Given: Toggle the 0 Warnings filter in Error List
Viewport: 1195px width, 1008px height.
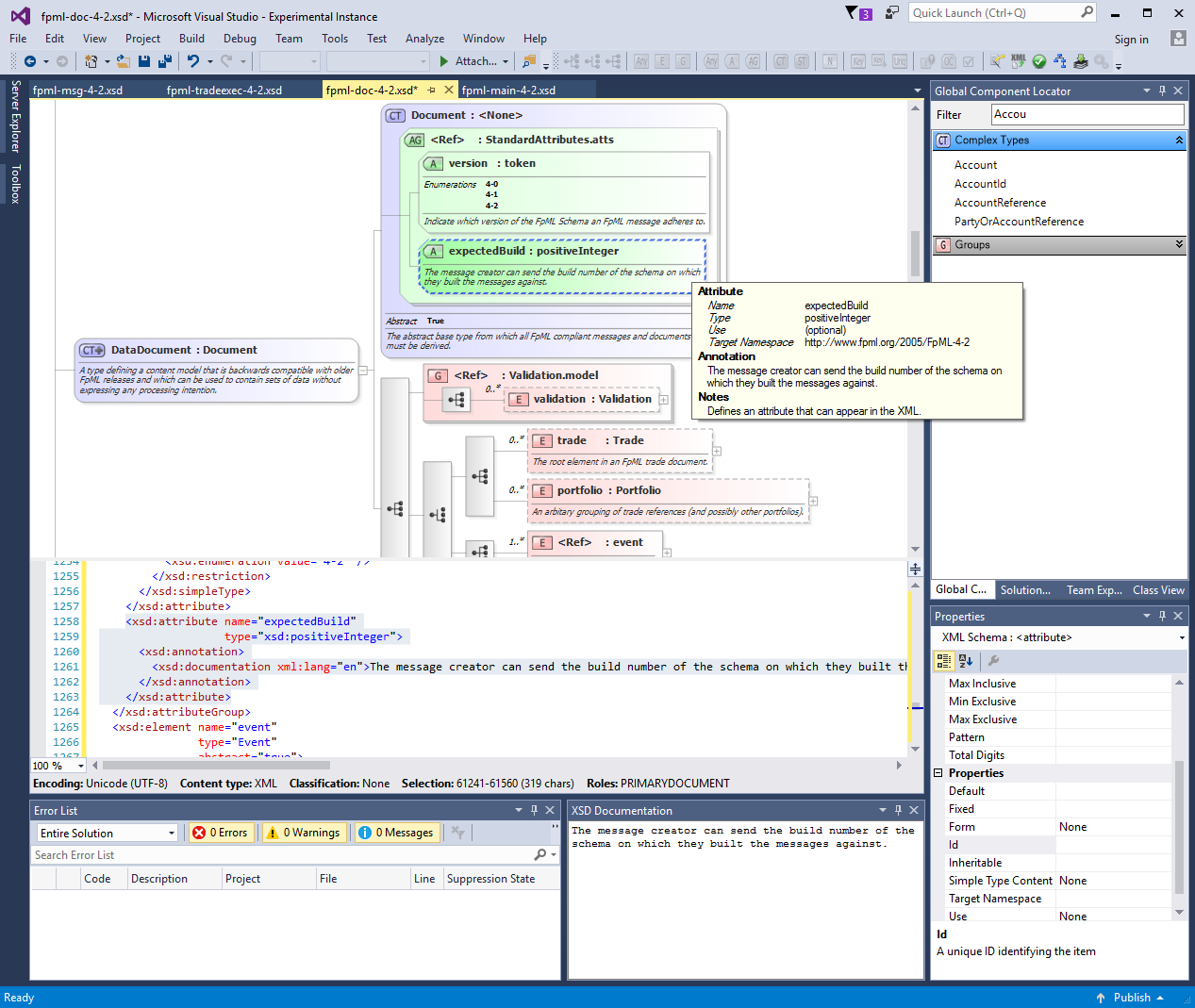Looking at the screenshot, I should pyautogui.click(x=304, y=833).
